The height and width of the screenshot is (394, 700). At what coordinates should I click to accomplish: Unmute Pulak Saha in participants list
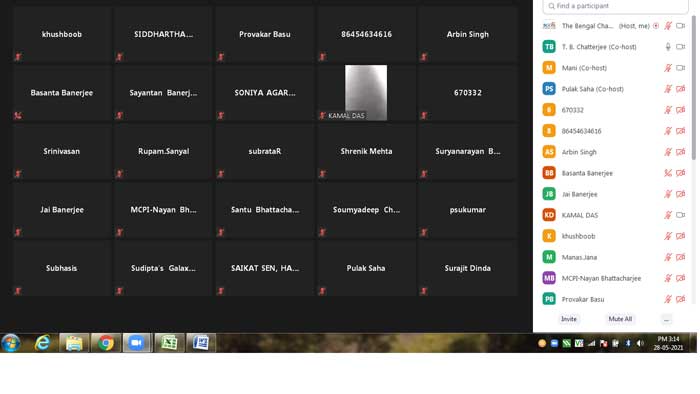click(x=668, y=89)
